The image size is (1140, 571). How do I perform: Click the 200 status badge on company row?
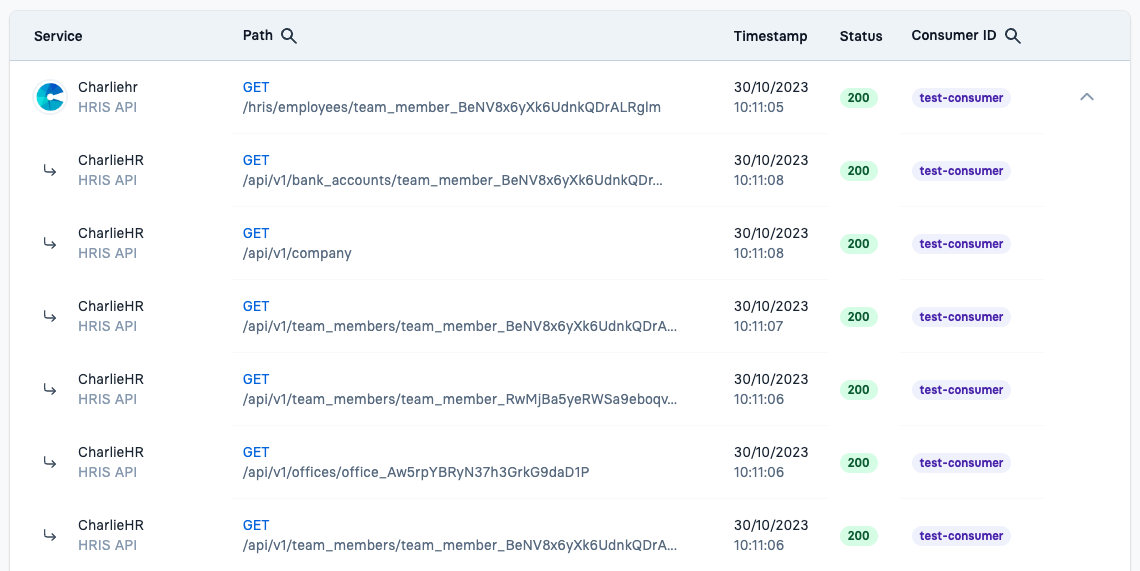(859, 244)
